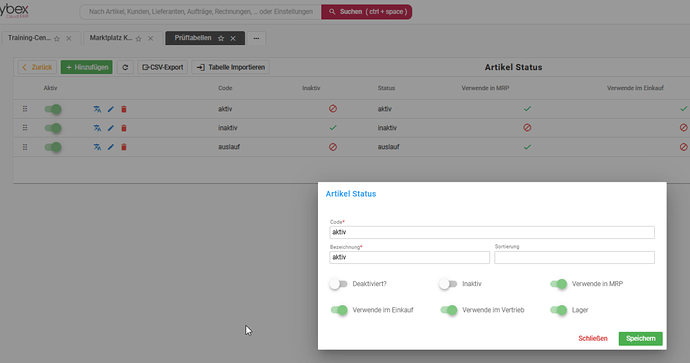The image size is (690, 363).
Task: Open translations for the 'aktiv' row
Action: point(97,109)
